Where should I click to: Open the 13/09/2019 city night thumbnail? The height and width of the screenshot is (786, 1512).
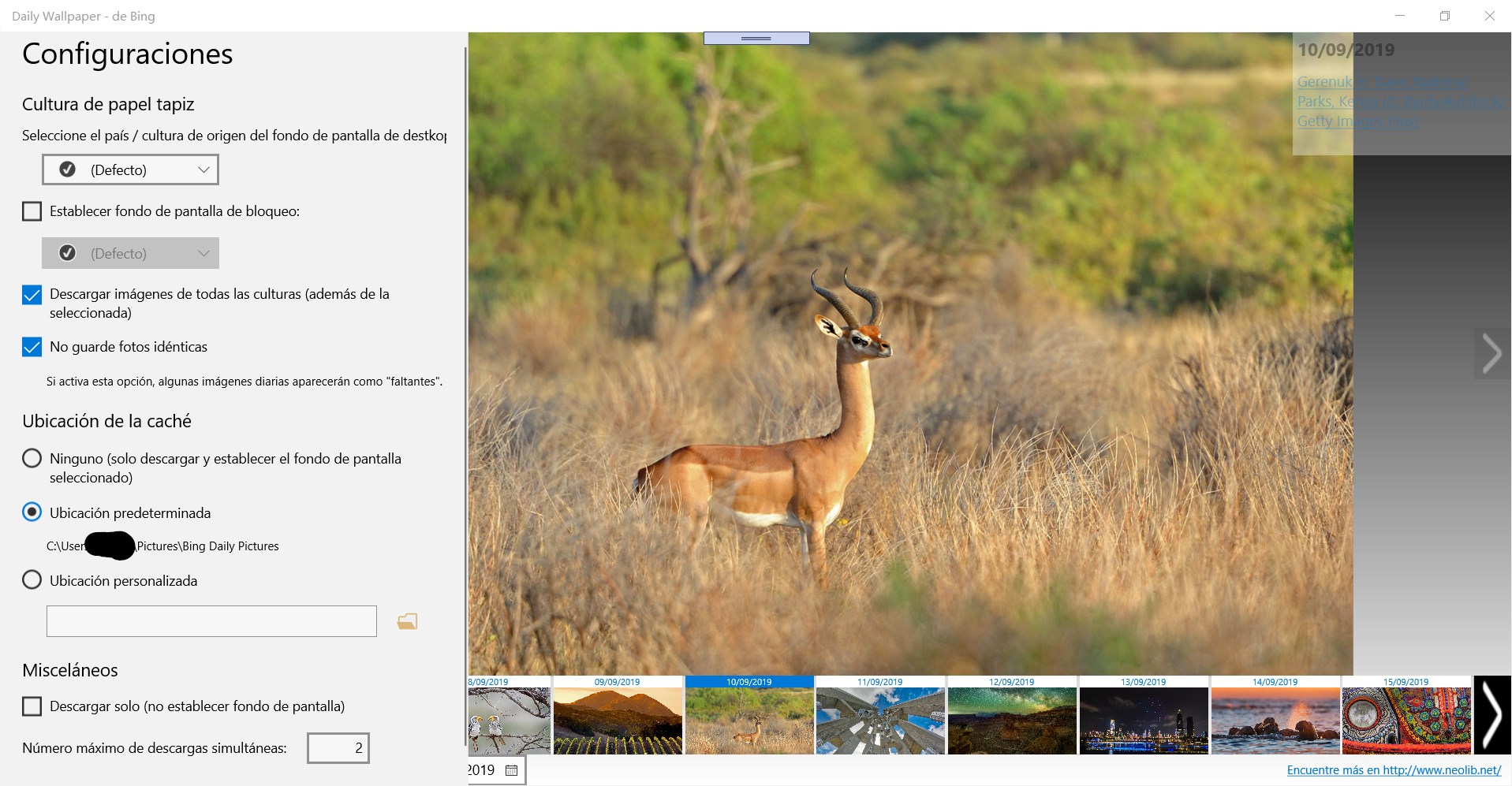[x=1144, y=715]
